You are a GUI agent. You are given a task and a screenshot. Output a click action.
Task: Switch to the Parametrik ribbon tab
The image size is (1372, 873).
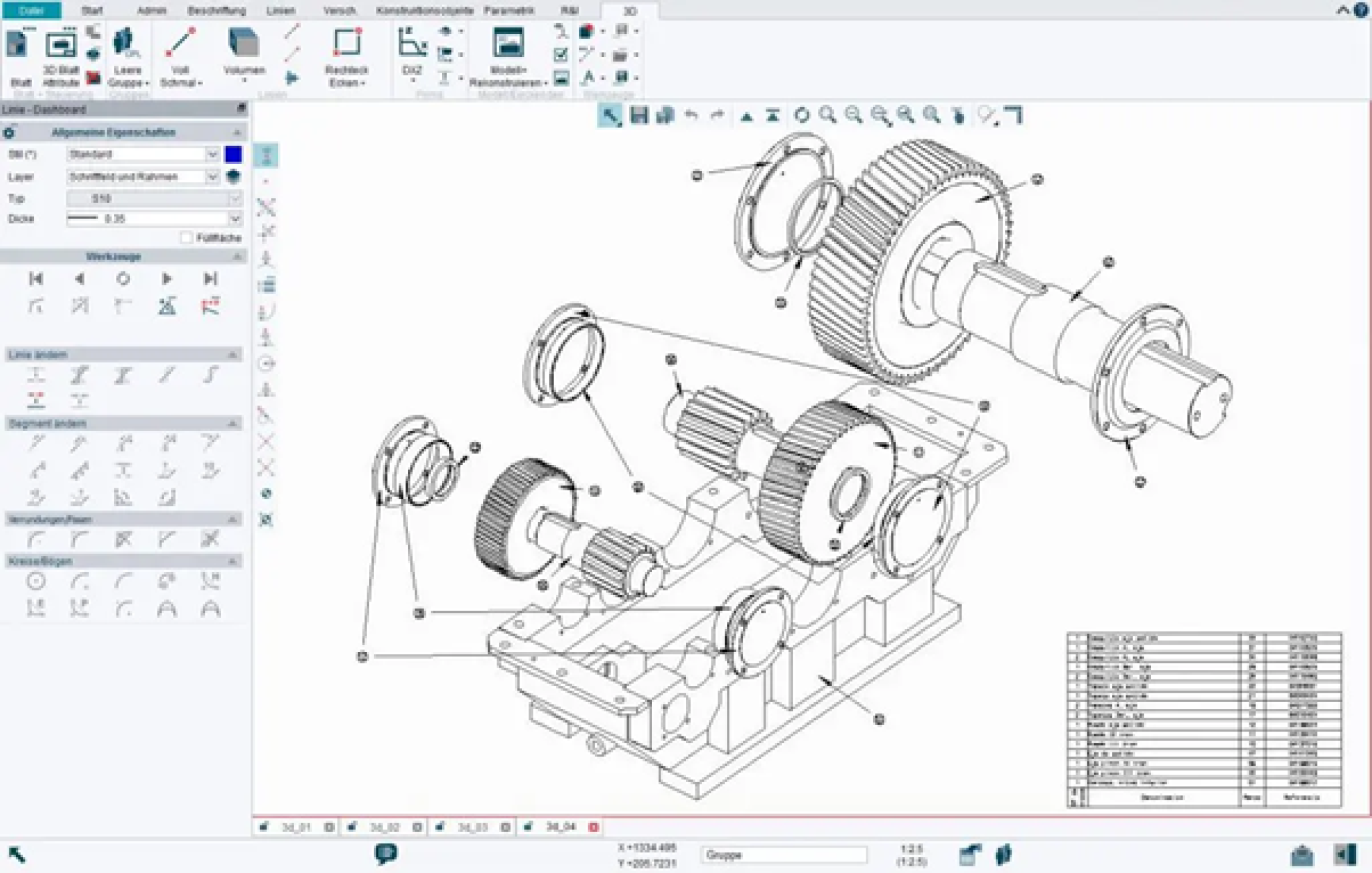point(510,11)
